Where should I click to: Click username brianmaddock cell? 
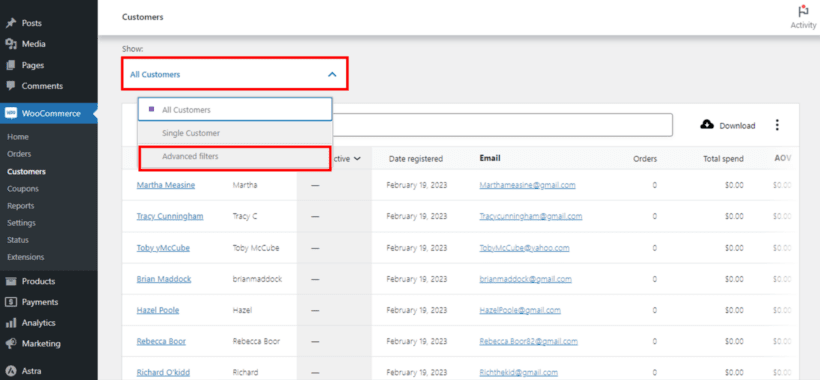[x=257, y=279]
